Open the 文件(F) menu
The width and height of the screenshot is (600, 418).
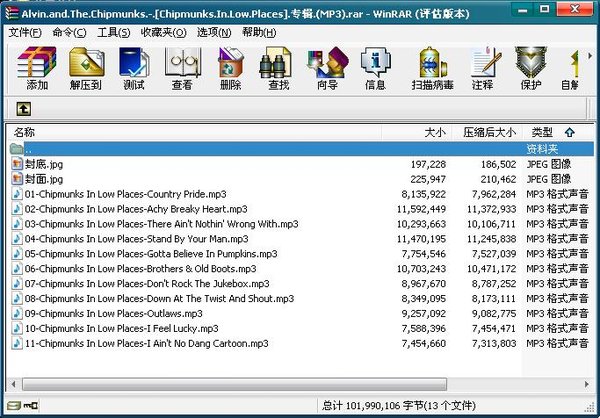25,33
